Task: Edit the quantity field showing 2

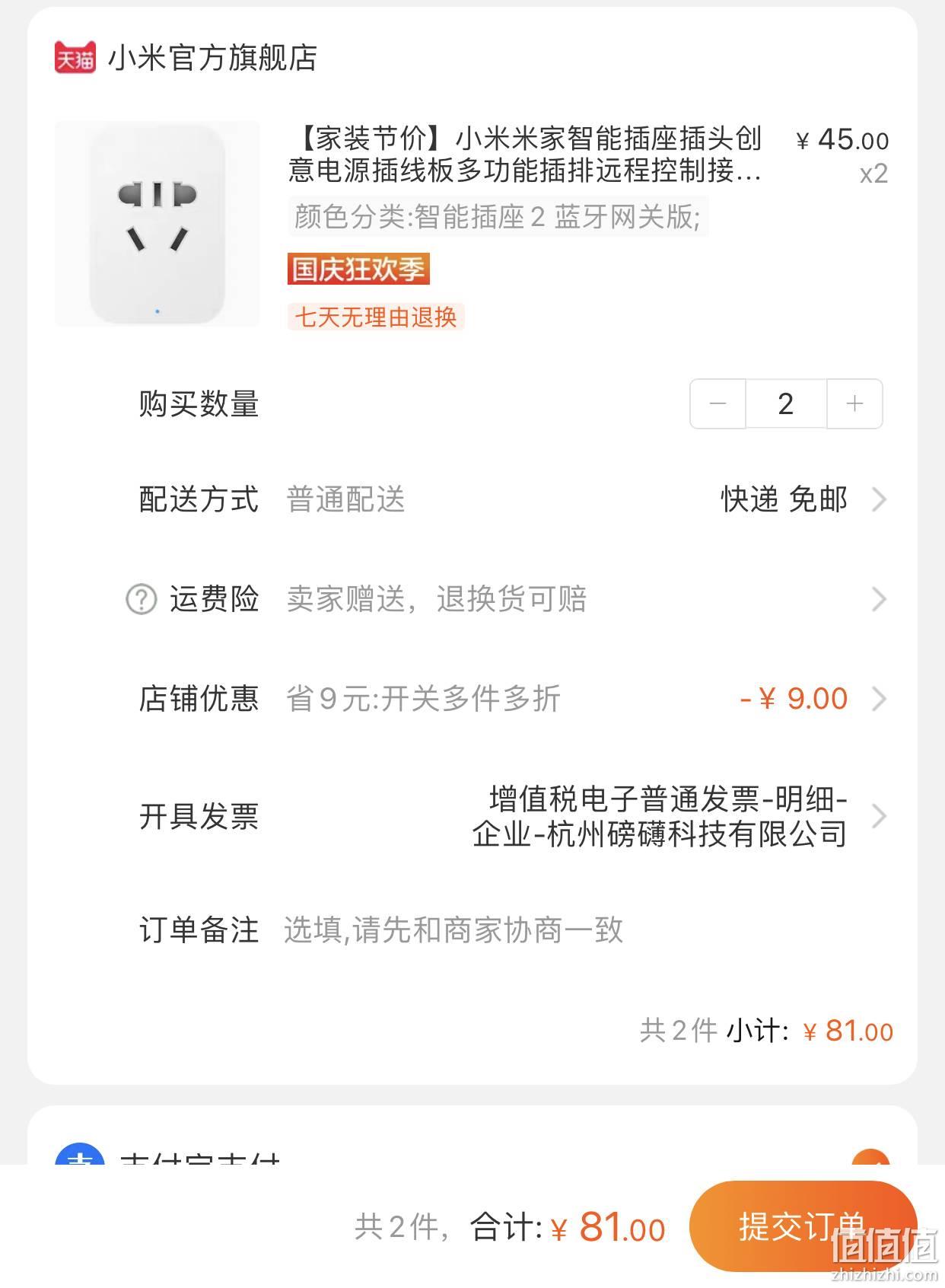Action: pos(786,403)
